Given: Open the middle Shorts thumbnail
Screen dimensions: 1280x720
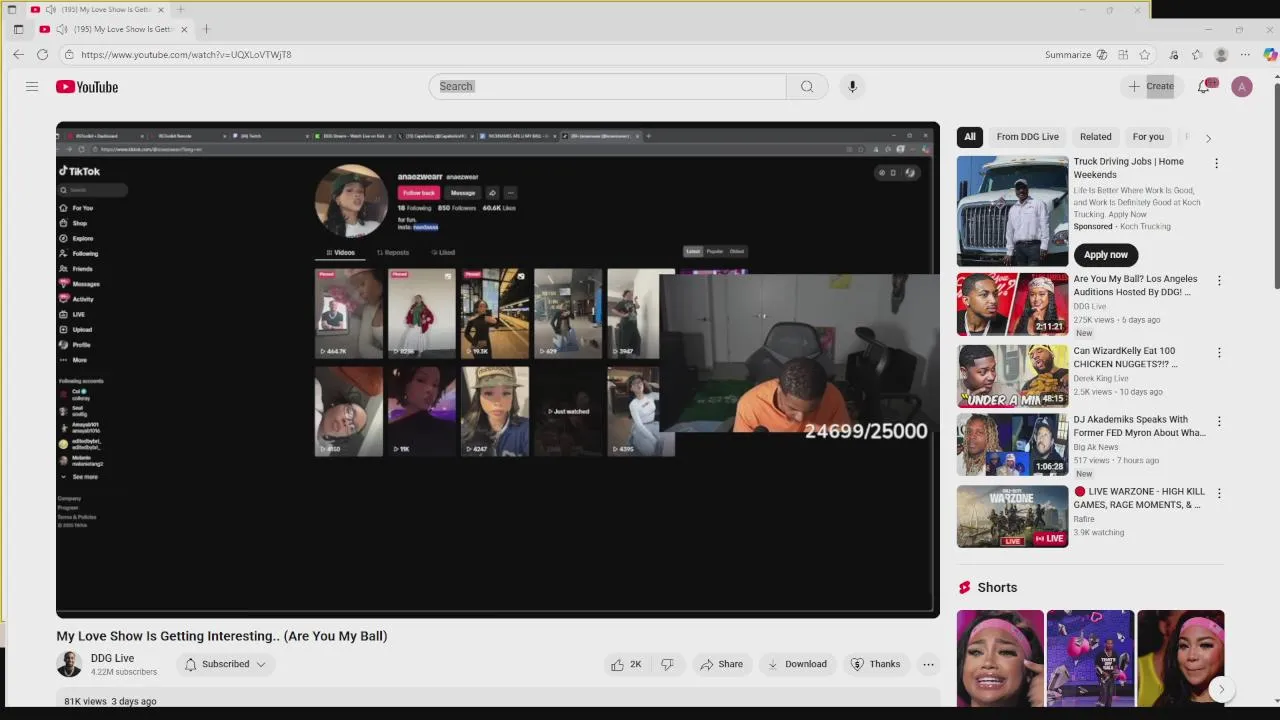Looking at the screenshot, I should [x=1090, y=658].
